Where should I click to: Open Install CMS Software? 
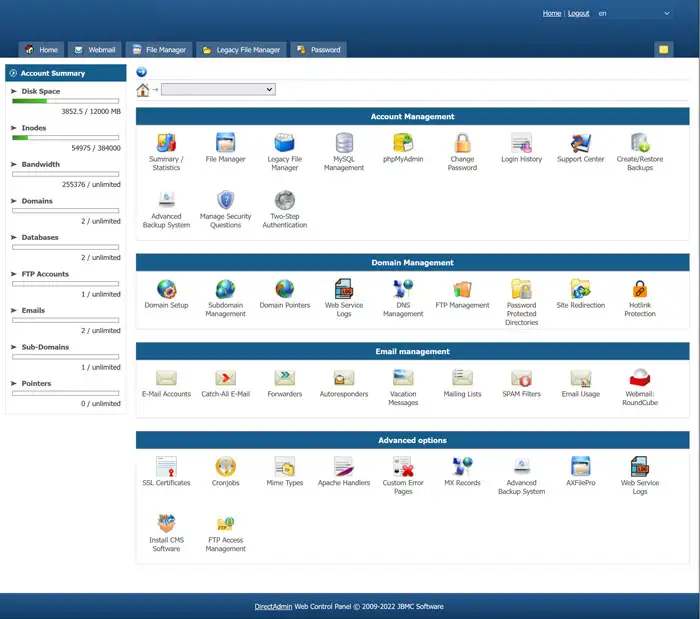(166, 533)
